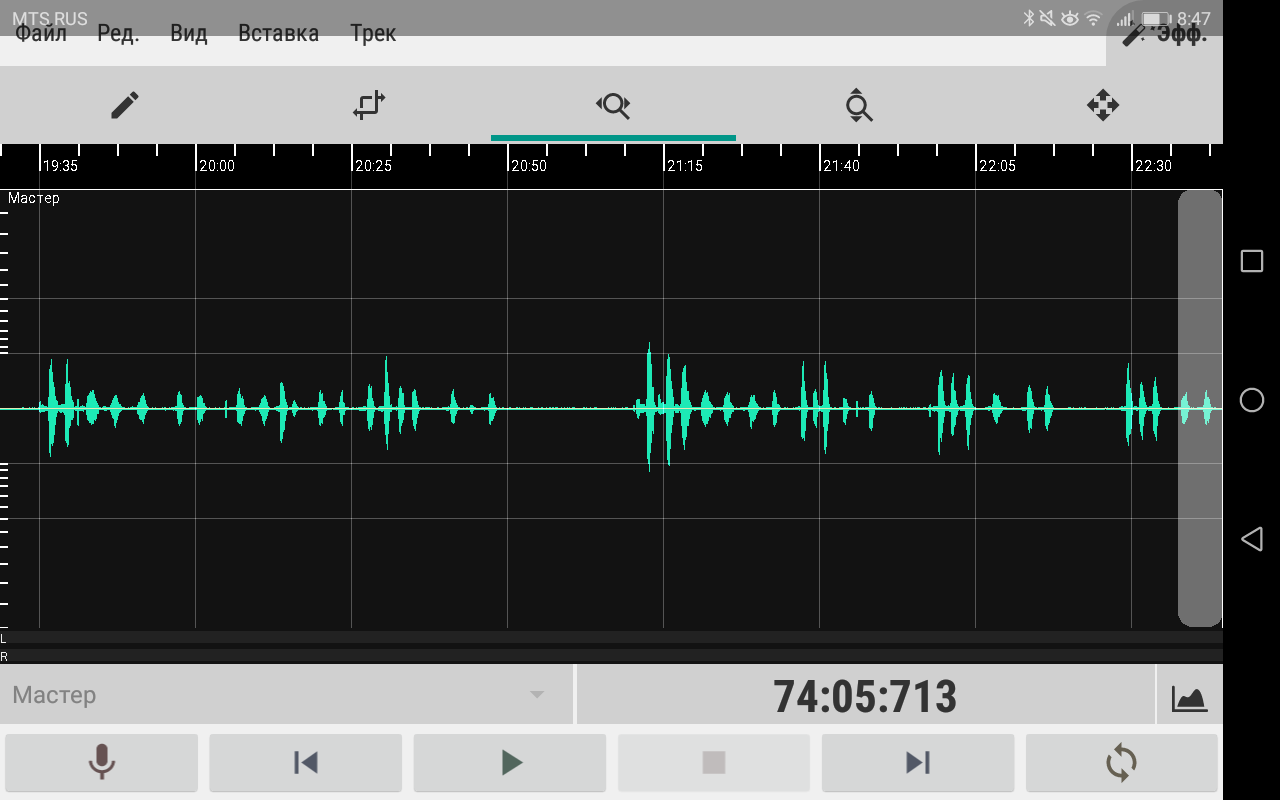This screenshot has height=800, width=1280.
Task: Click the vertical scrollbar handle on waveform
Action: tap(1200, 408)
